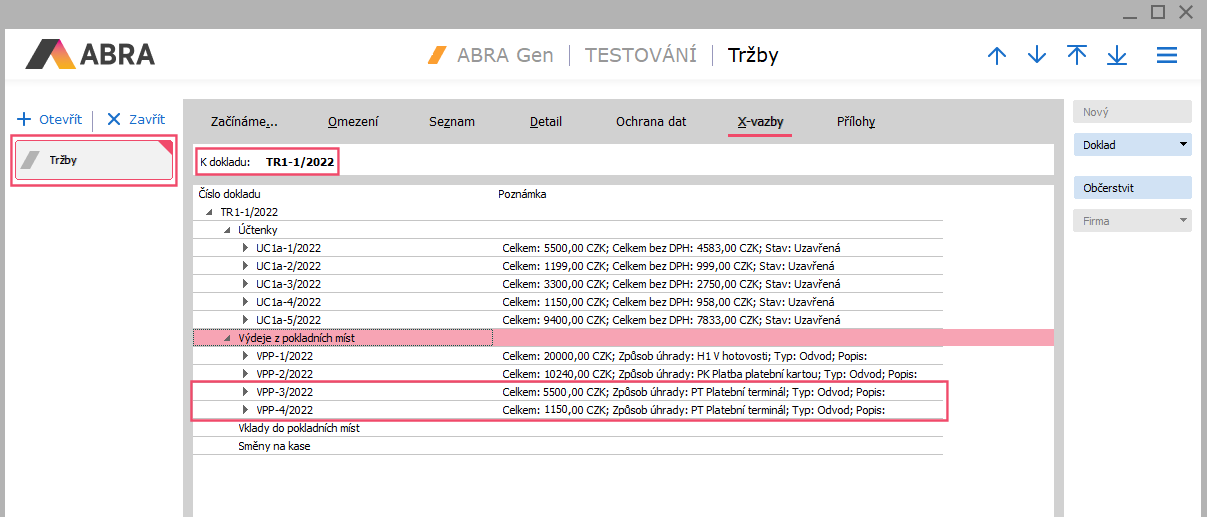Jump to last record with bottom-arrow icon
The width and height of the screenshot is (1207, 517).
1117,56
